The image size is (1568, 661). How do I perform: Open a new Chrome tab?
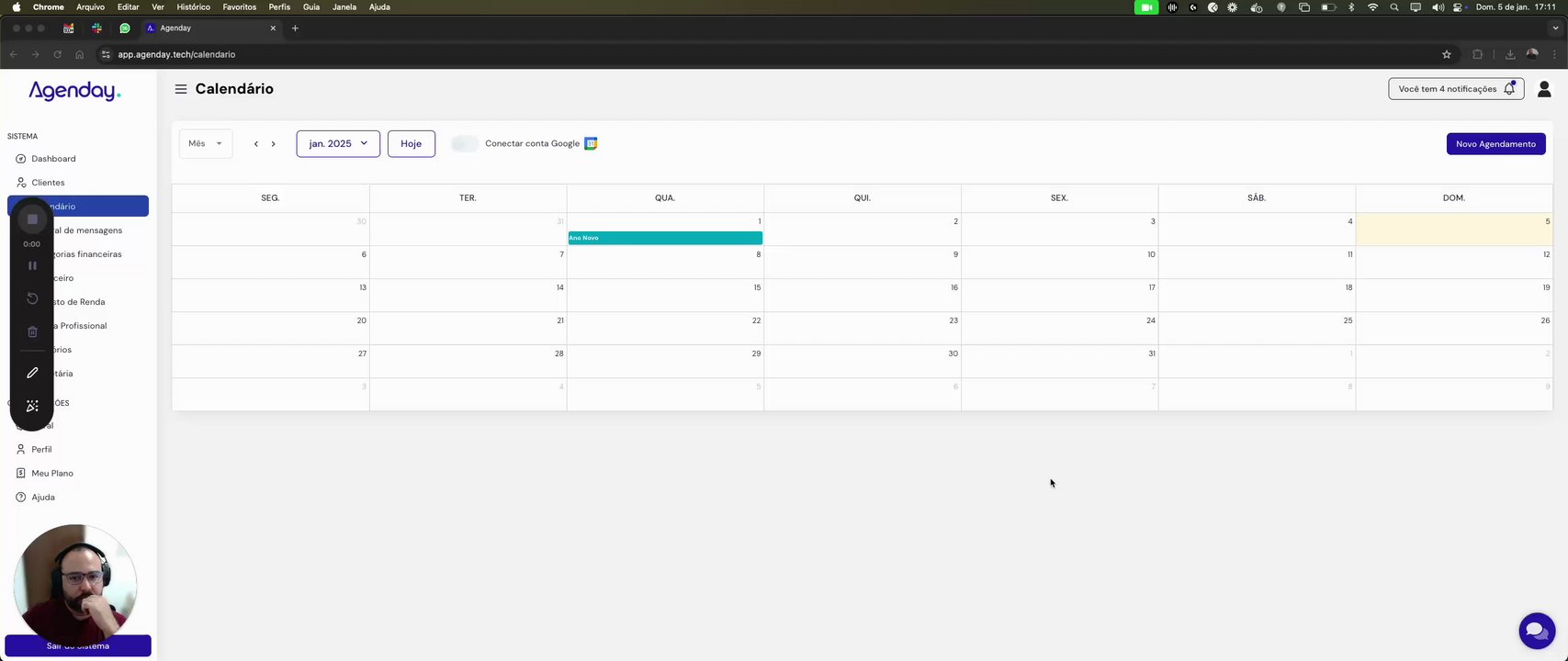(295, 28)
